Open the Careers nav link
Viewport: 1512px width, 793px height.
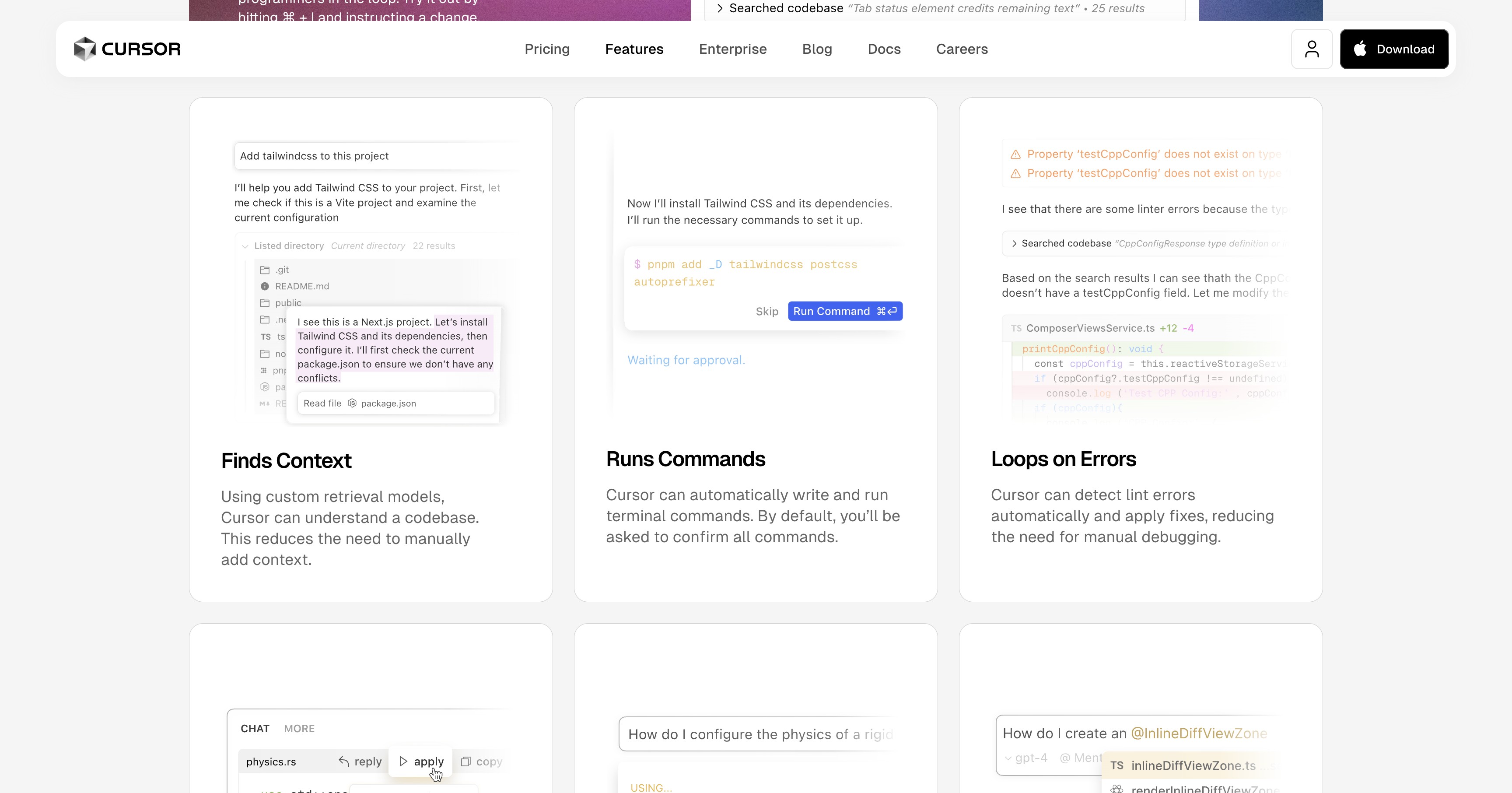962,49
